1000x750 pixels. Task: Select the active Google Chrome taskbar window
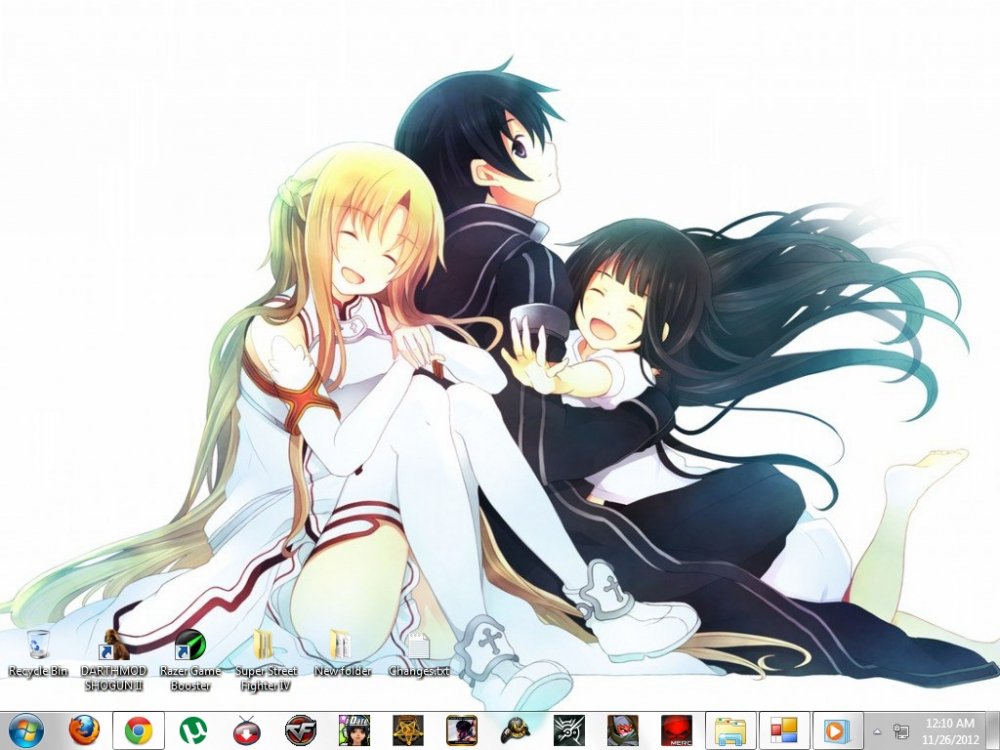point(138,727)
